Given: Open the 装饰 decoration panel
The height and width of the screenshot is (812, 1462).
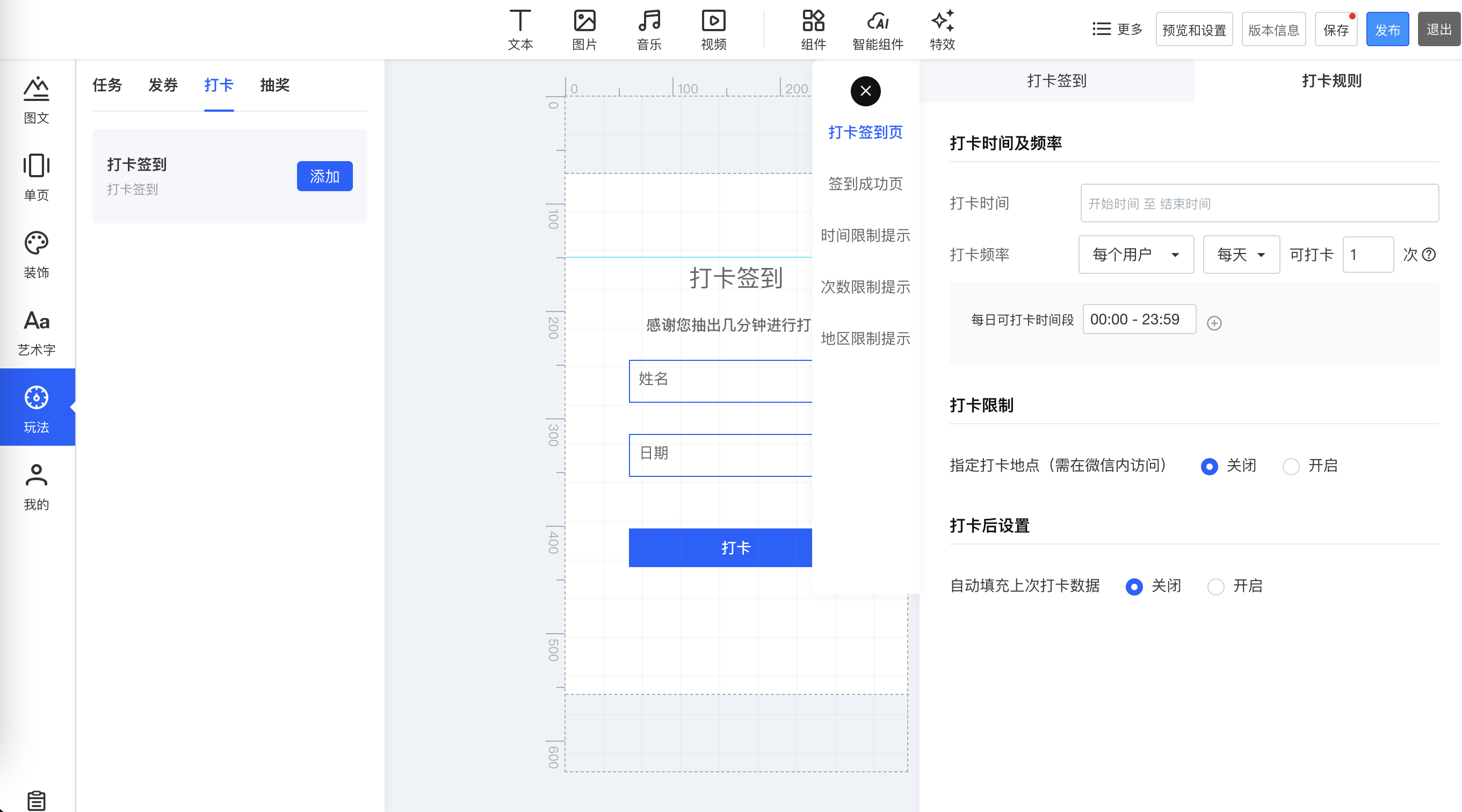Looking at the screenshot, I should [37, 254].
